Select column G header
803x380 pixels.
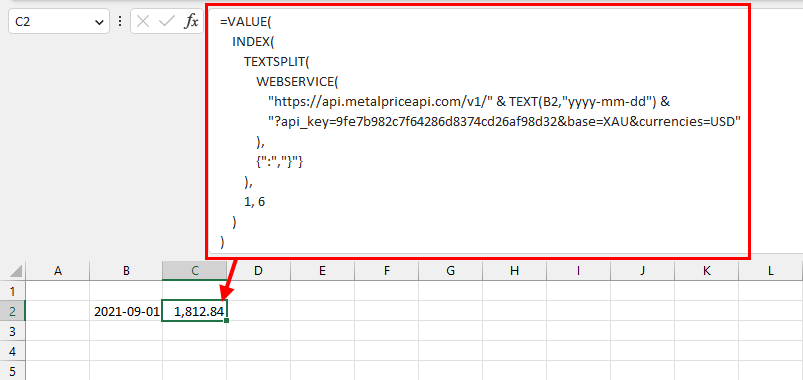click(450, 271)
